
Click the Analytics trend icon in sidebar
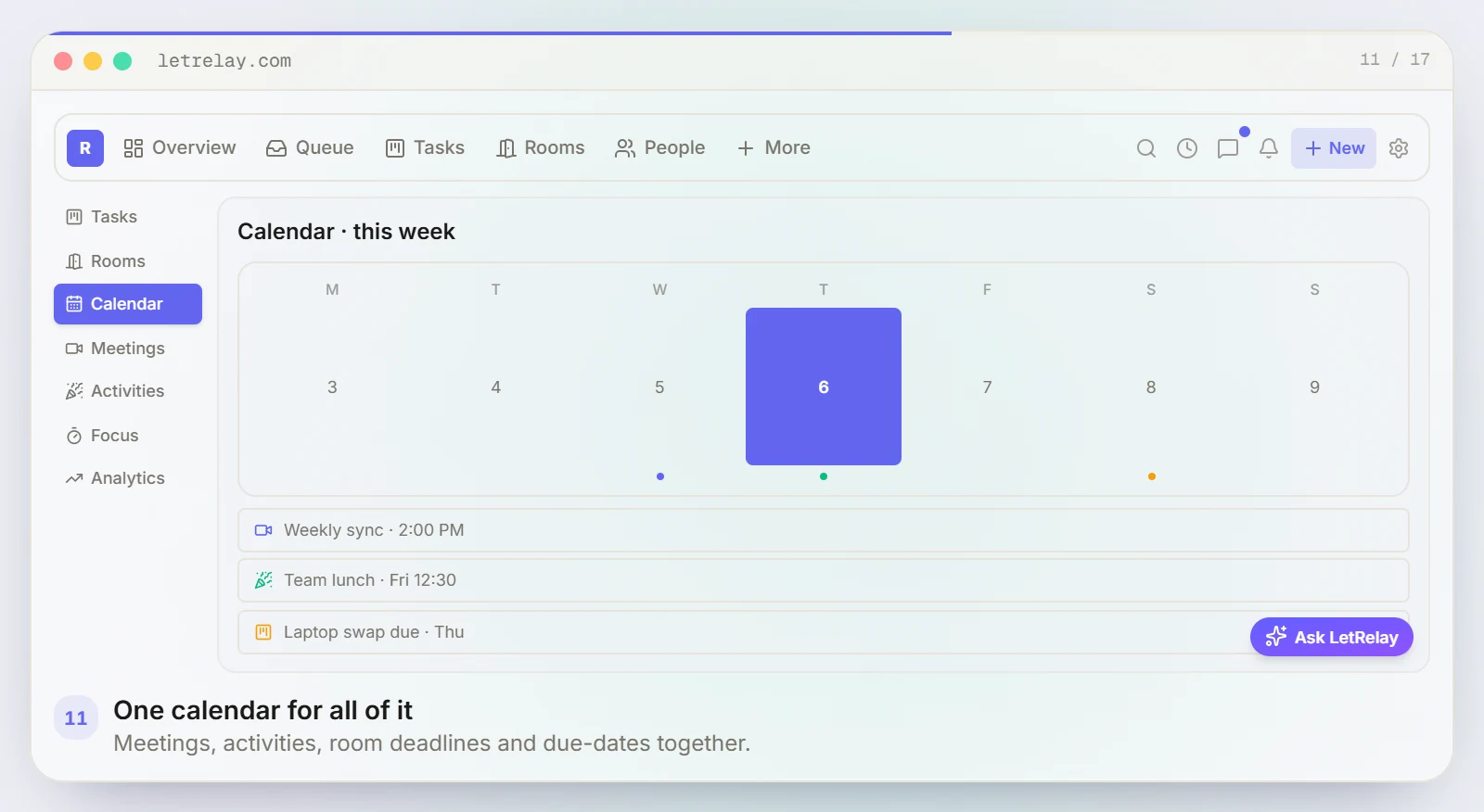[x=74, y=478]
